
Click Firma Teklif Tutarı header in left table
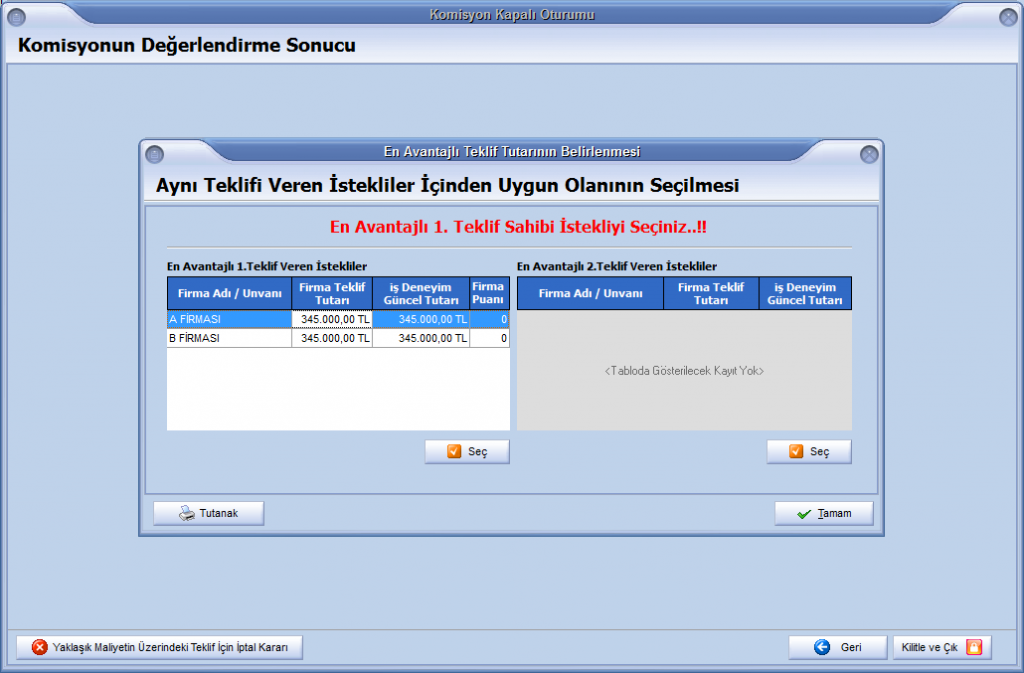pos(332,293)
